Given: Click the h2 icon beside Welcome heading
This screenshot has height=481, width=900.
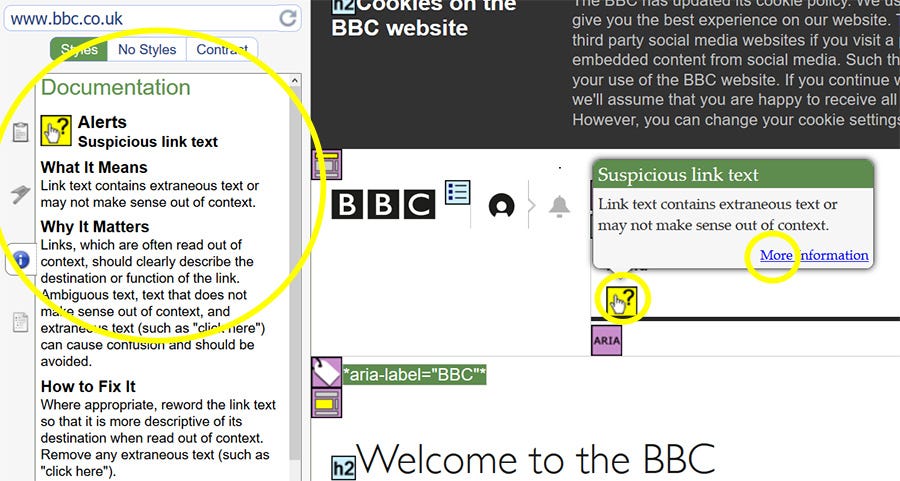Looking at the screenshot, I should pyautogui.click(x=344, y=468).
